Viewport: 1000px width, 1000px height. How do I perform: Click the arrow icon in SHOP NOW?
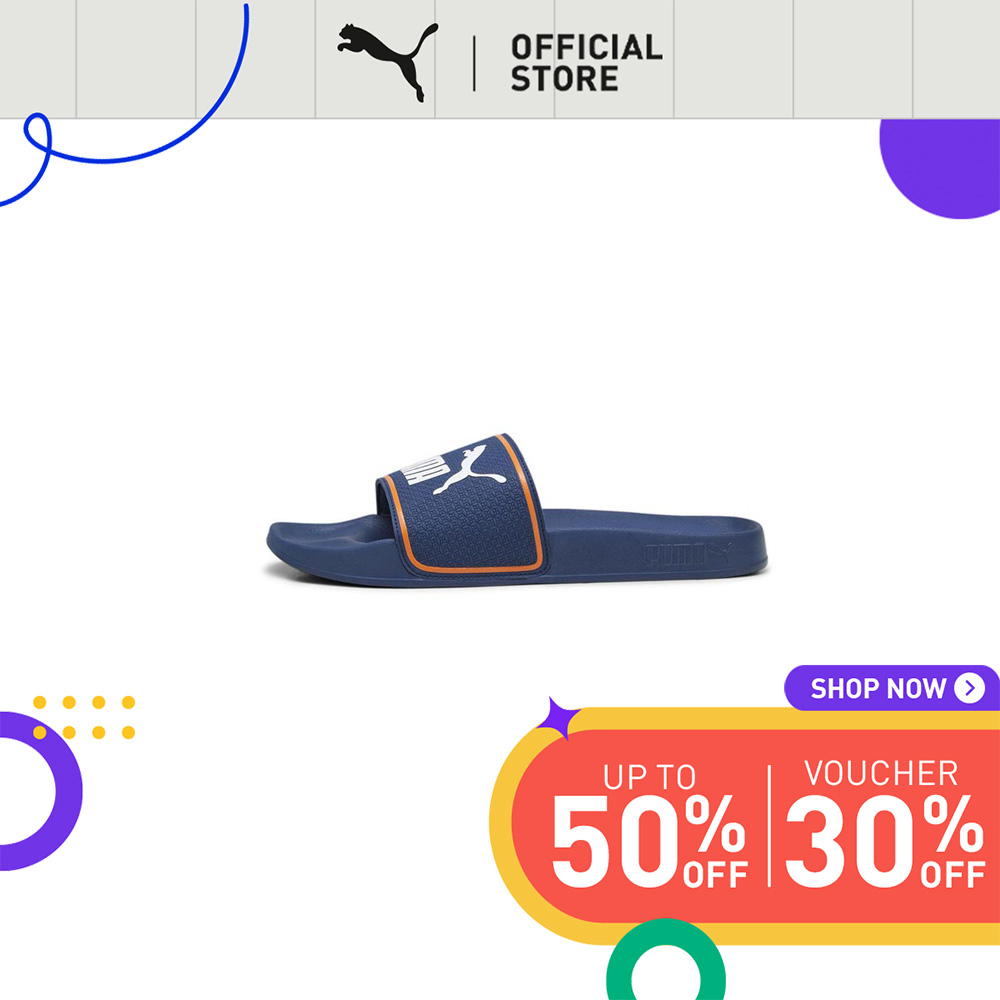(969, 688)
